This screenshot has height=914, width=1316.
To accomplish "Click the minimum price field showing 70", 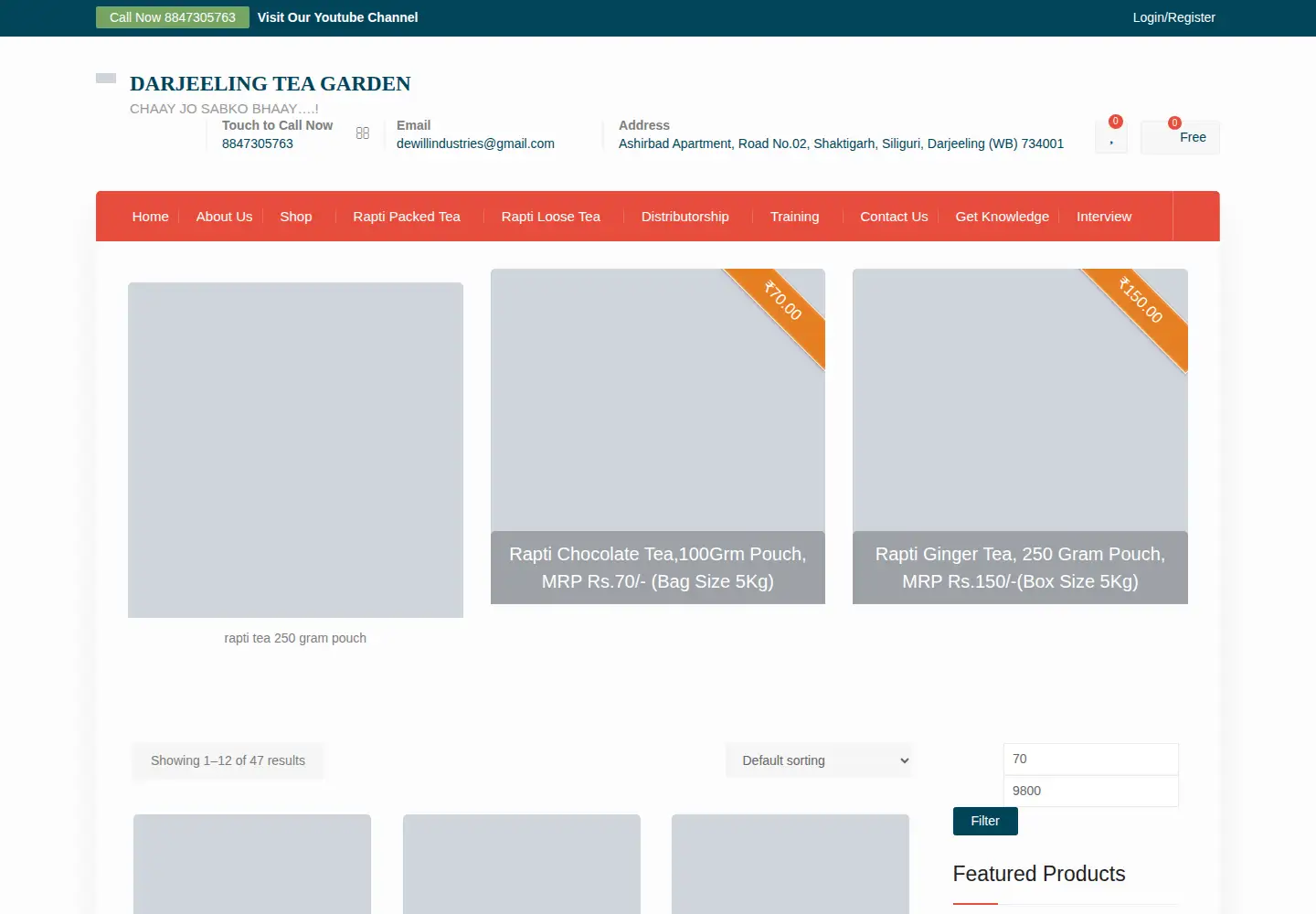I will (1091, 759).
